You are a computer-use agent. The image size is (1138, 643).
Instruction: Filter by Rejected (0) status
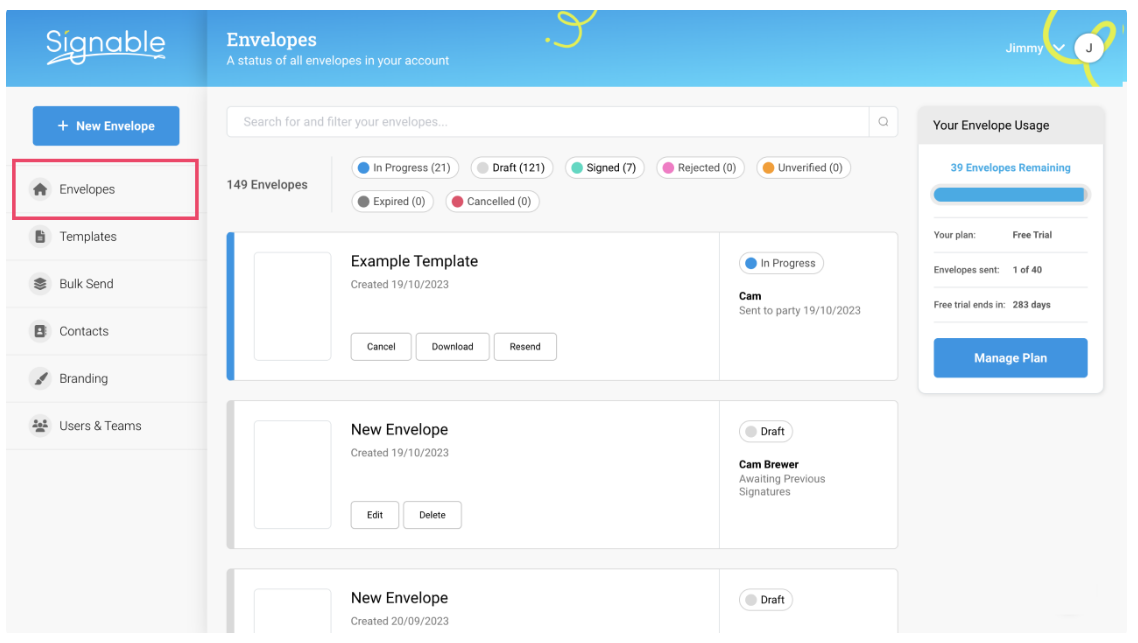pos(700,168)
